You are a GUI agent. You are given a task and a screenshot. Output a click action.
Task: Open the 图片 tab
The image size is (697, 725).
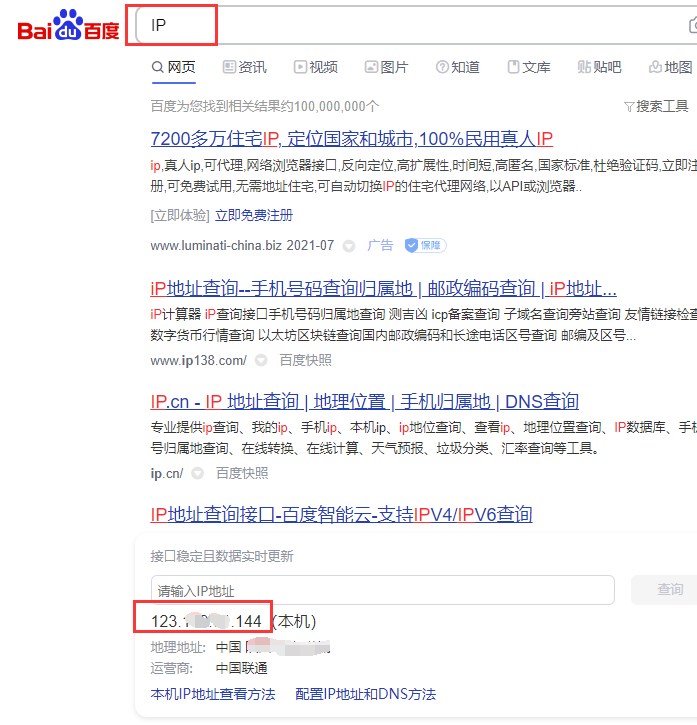[387, 67]
